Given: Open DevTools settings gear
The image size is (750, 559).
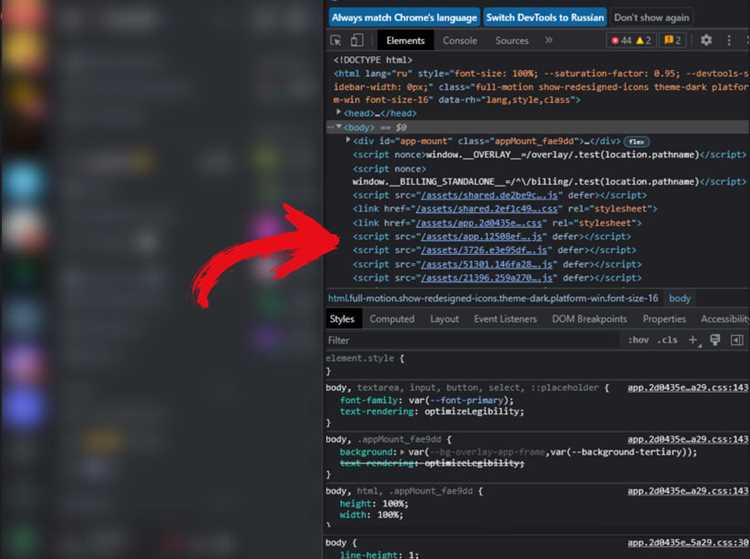Looking at the screenshot, I should coord(706,41).
